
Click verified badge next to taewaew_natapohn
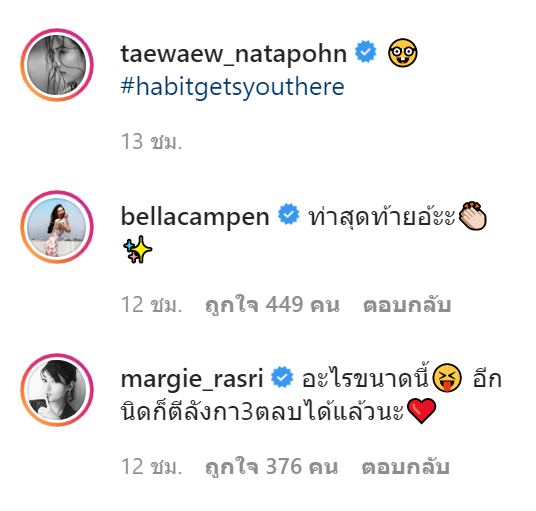coord(365,52)
